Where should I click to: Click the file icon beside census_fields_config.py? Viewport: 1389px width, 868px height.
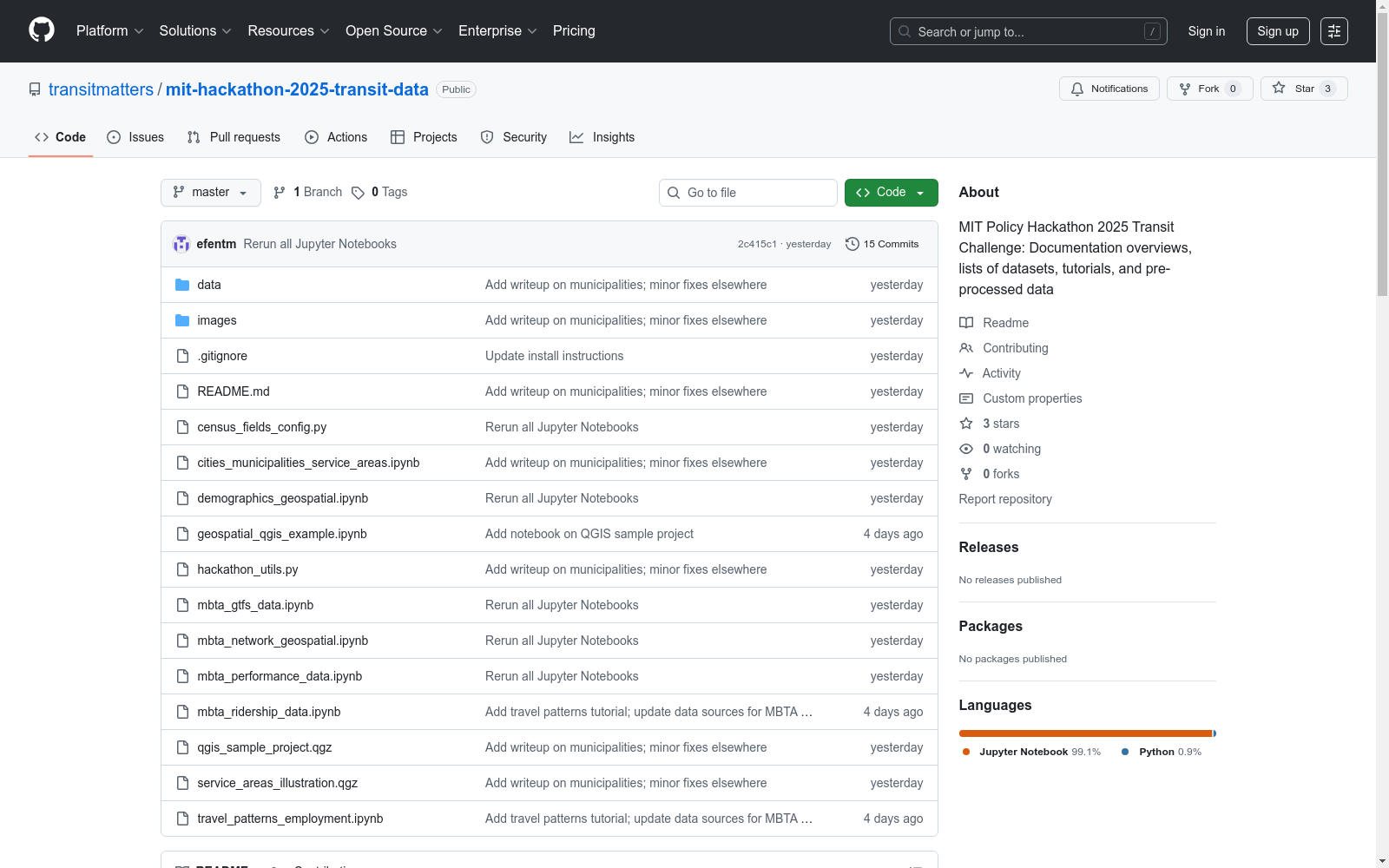click(182, 427)
